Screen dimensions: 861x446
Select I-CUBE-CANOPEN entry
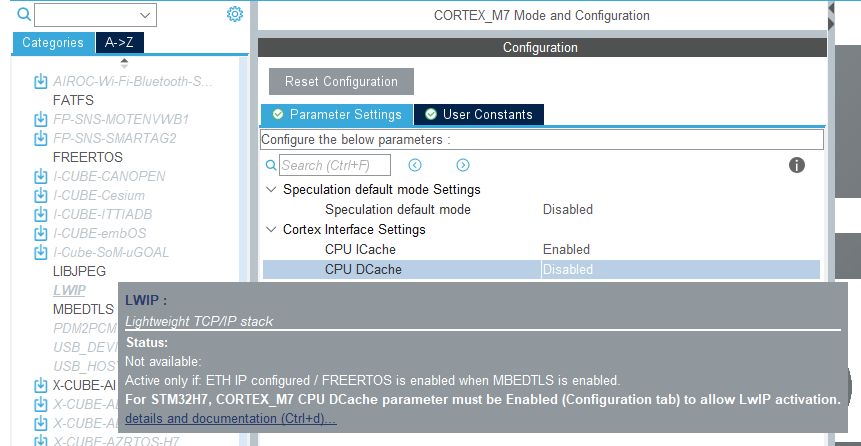[109, 176]
